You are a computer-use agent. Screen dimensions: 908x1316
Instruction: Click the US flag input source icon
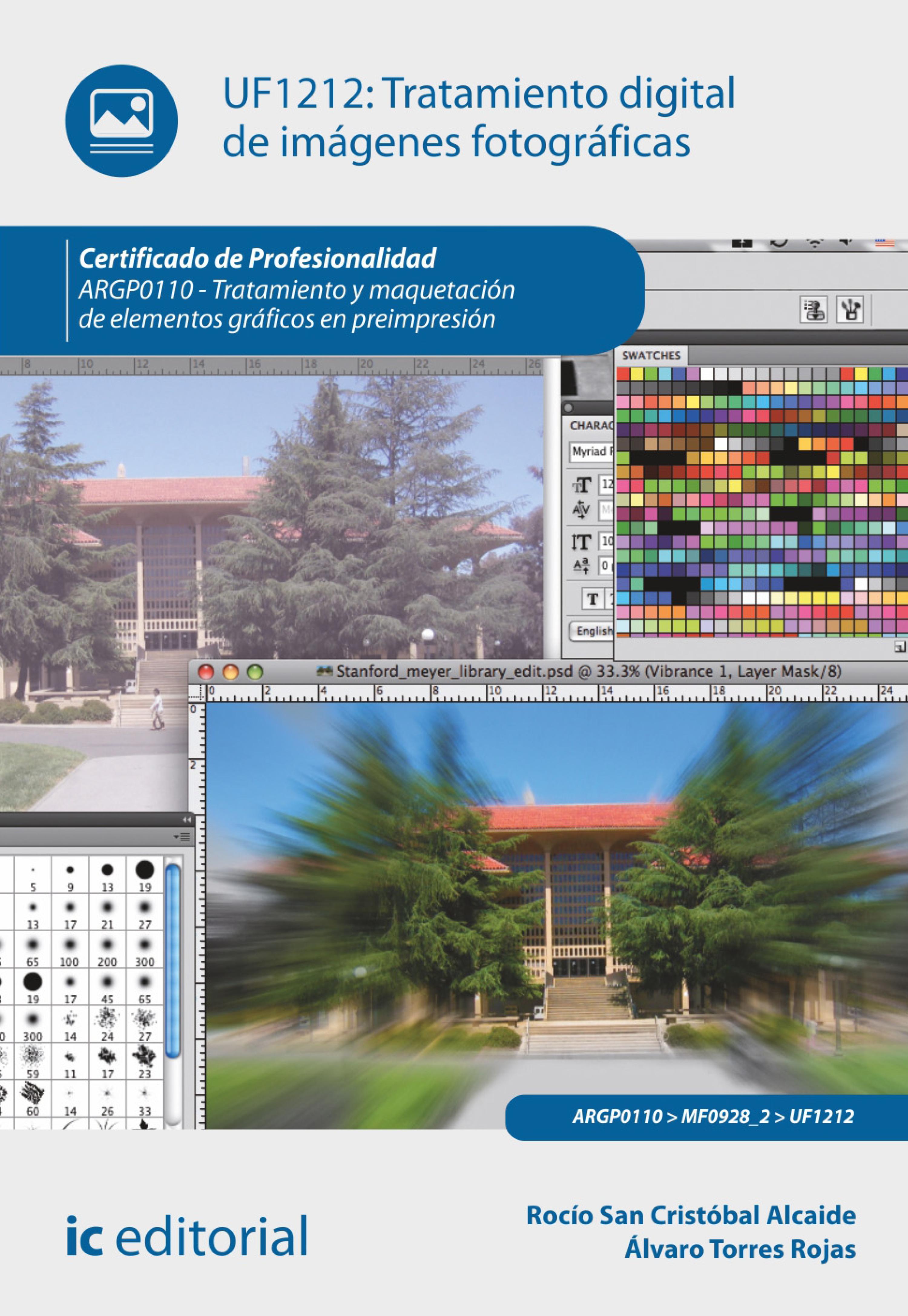point(885,243)
